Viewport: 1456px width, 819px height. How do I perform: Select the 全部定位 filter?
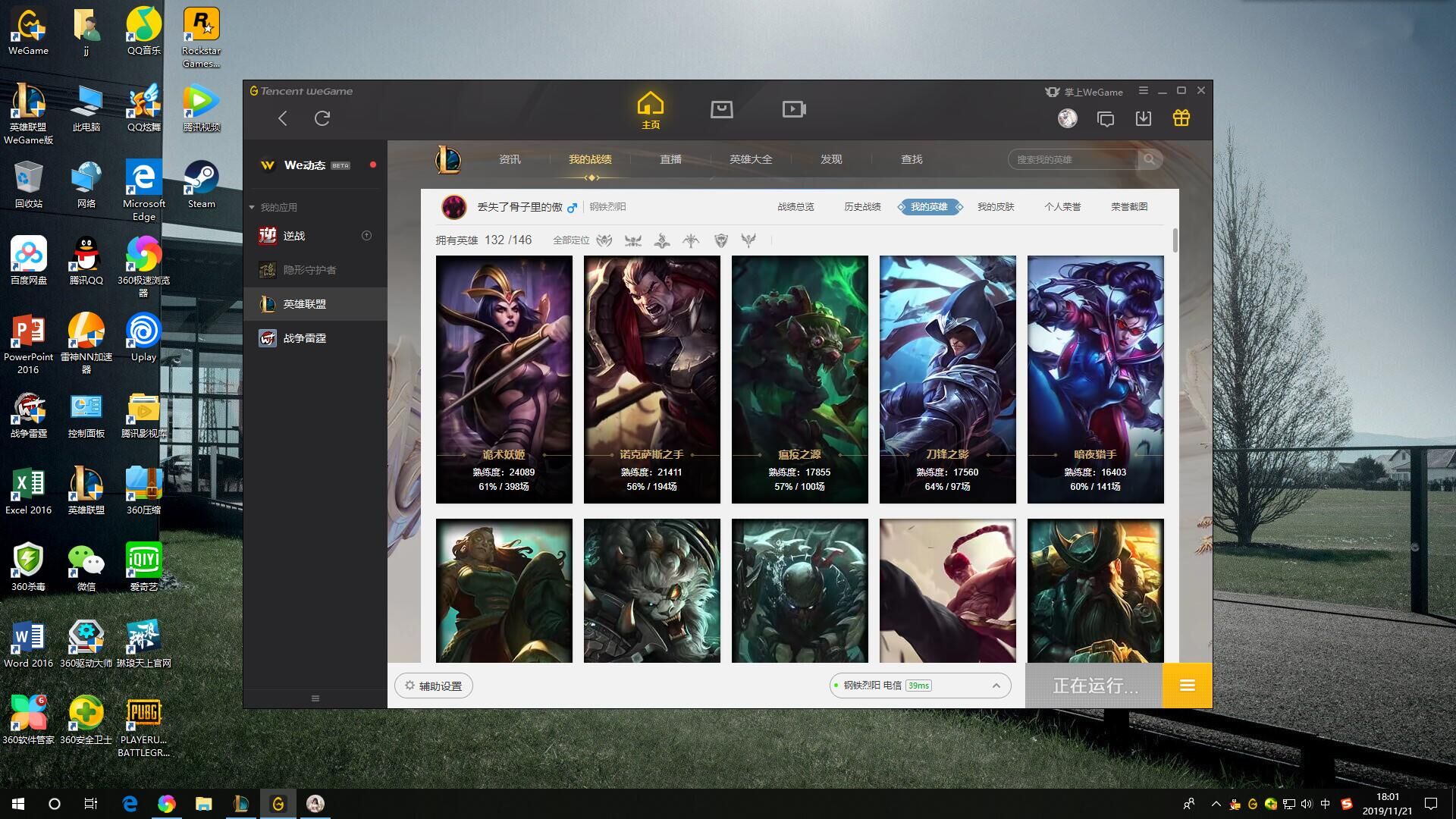(571, 240)
